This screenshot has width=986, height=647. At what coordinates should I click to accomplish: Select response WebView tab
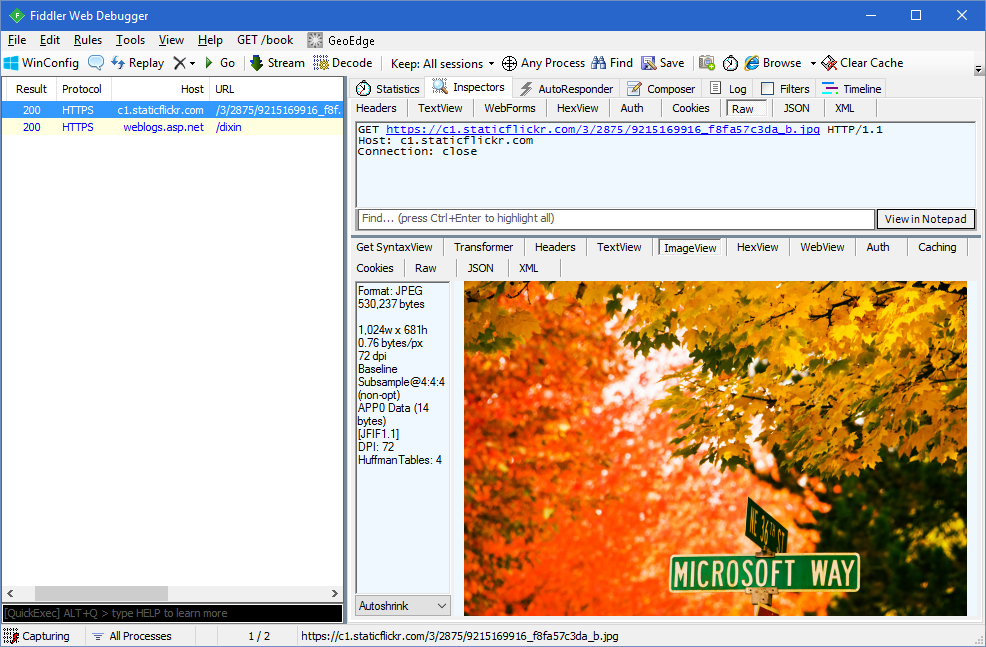(822, 247)
